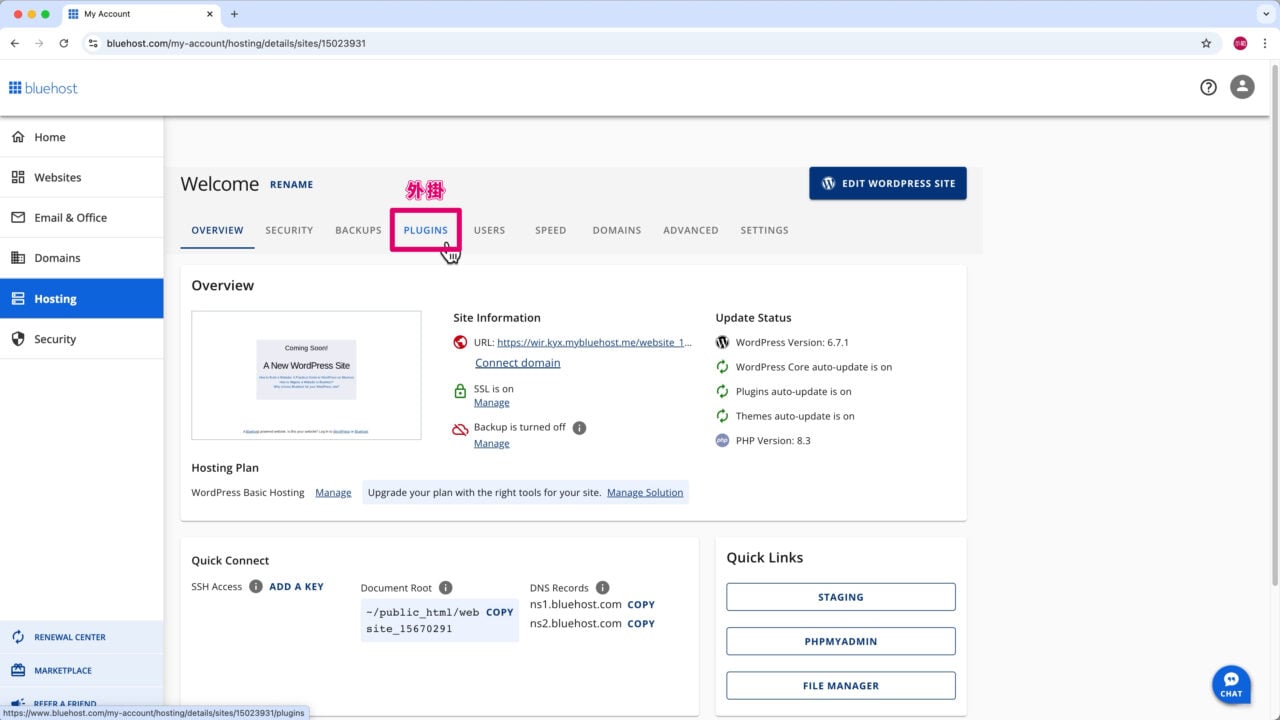Copy ns1.bluehost.com
1280x720 pixels.
641,605
